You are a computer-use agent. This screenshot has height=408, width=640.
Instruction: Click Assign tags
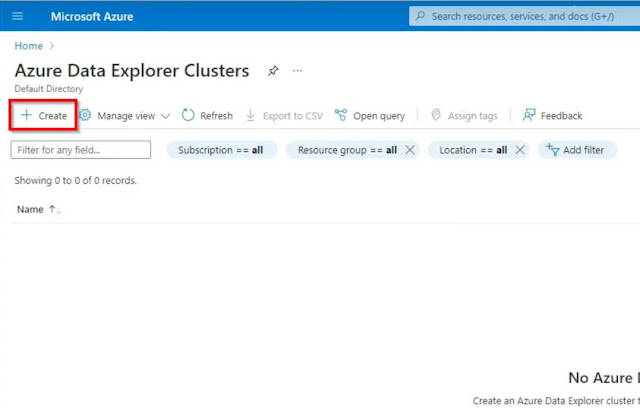pos(464,116)
